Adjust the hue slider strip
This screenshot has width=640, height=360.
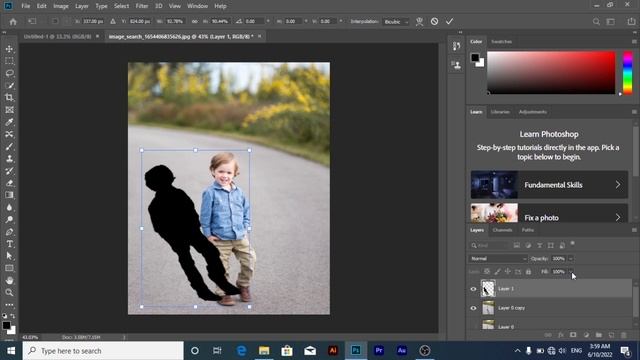628,73
